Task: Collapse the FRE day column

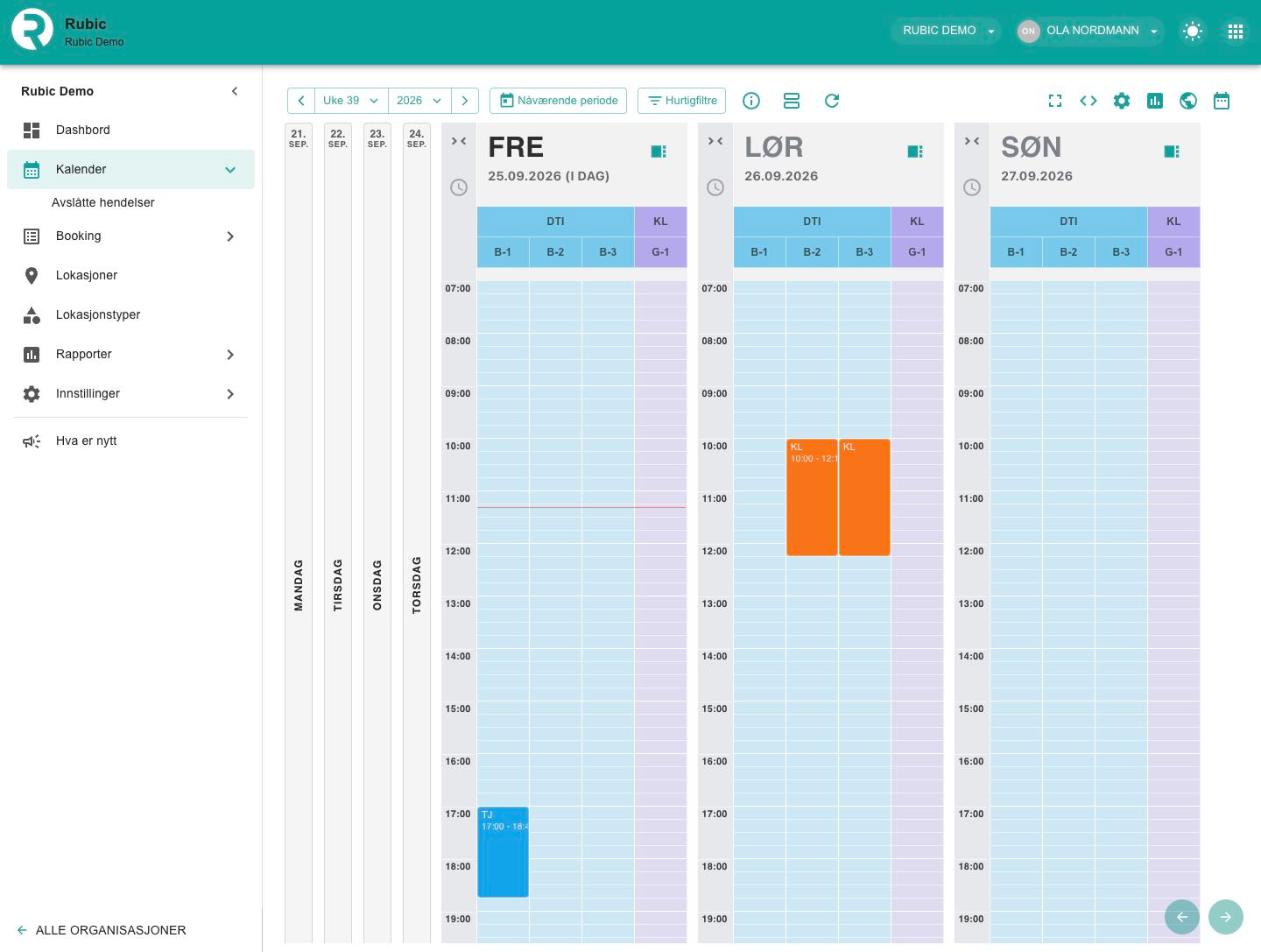Action: pos(459,141)
